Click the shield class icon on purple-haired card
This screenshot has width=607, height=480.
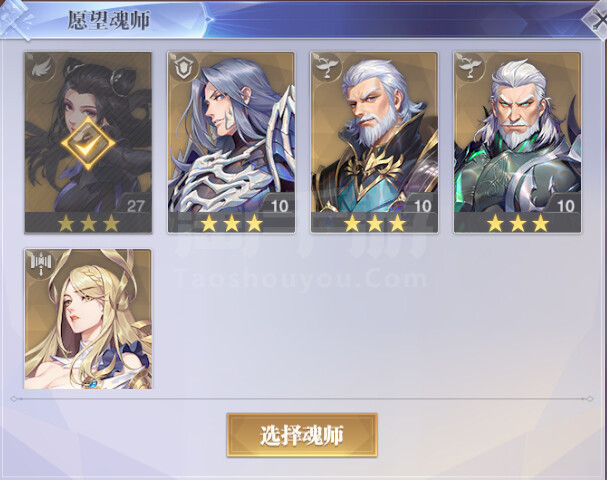181,69
